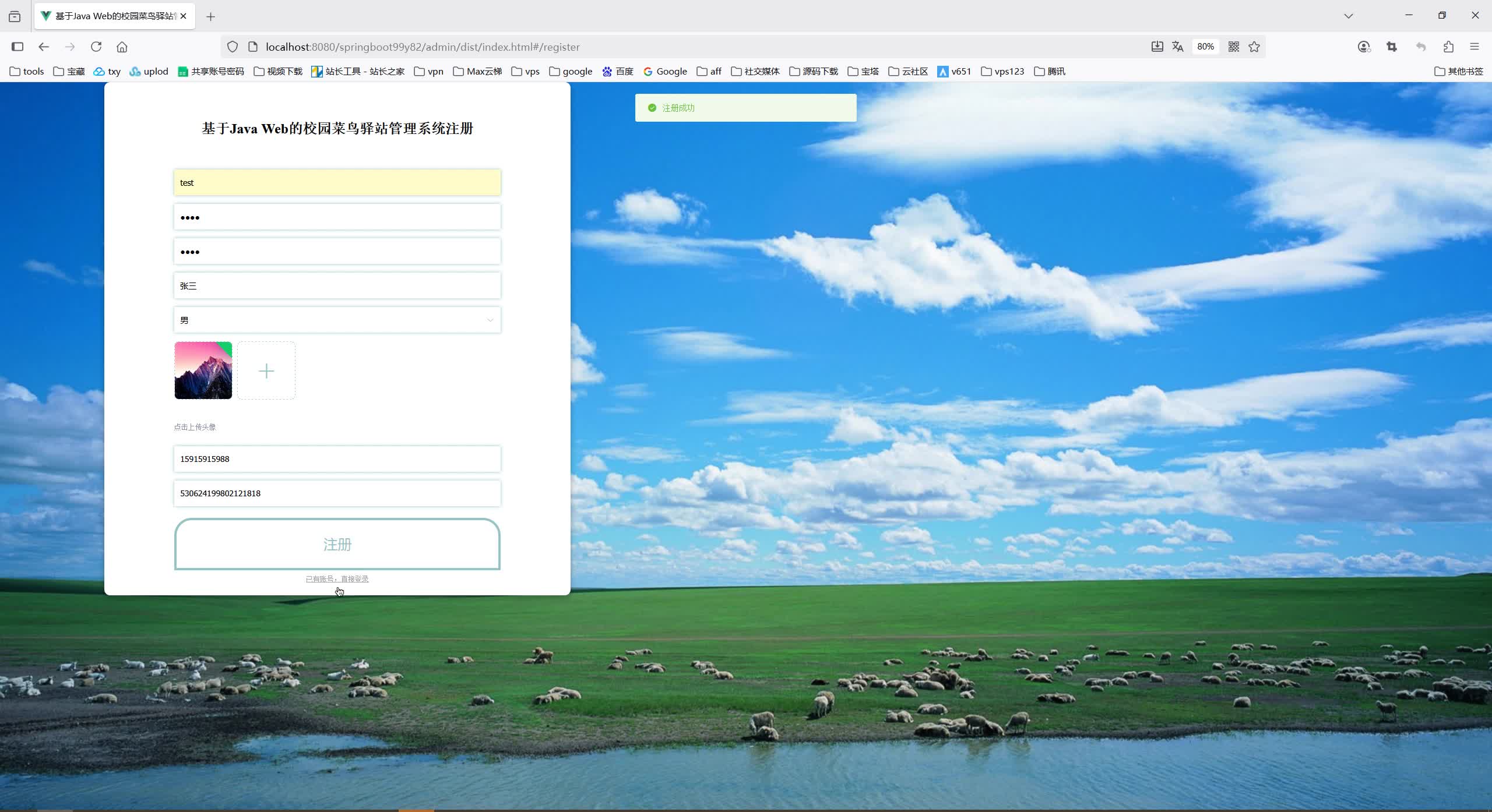Open the browser account profile icon
Image resolution: width=1492 pixels, height=812 pixels.
coord(1364,47)
